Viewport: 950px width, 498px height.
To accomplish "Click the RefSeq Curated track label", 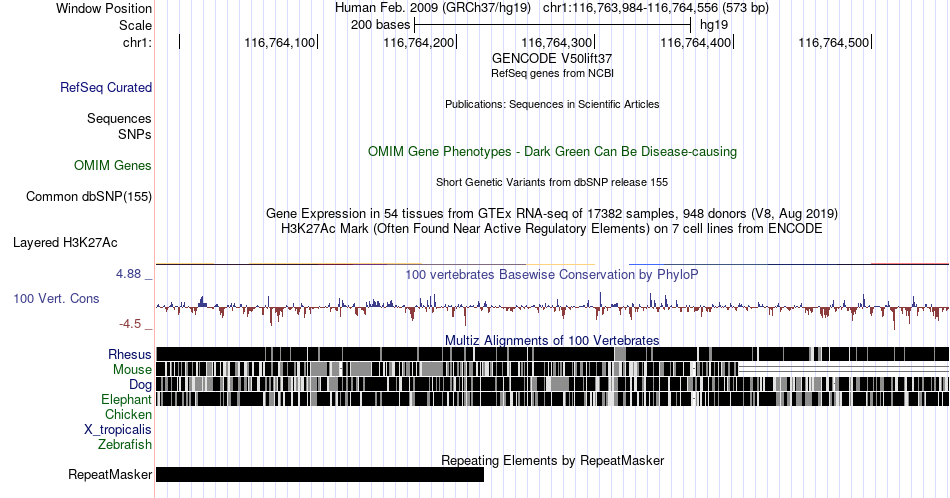I will click(106, 87).
